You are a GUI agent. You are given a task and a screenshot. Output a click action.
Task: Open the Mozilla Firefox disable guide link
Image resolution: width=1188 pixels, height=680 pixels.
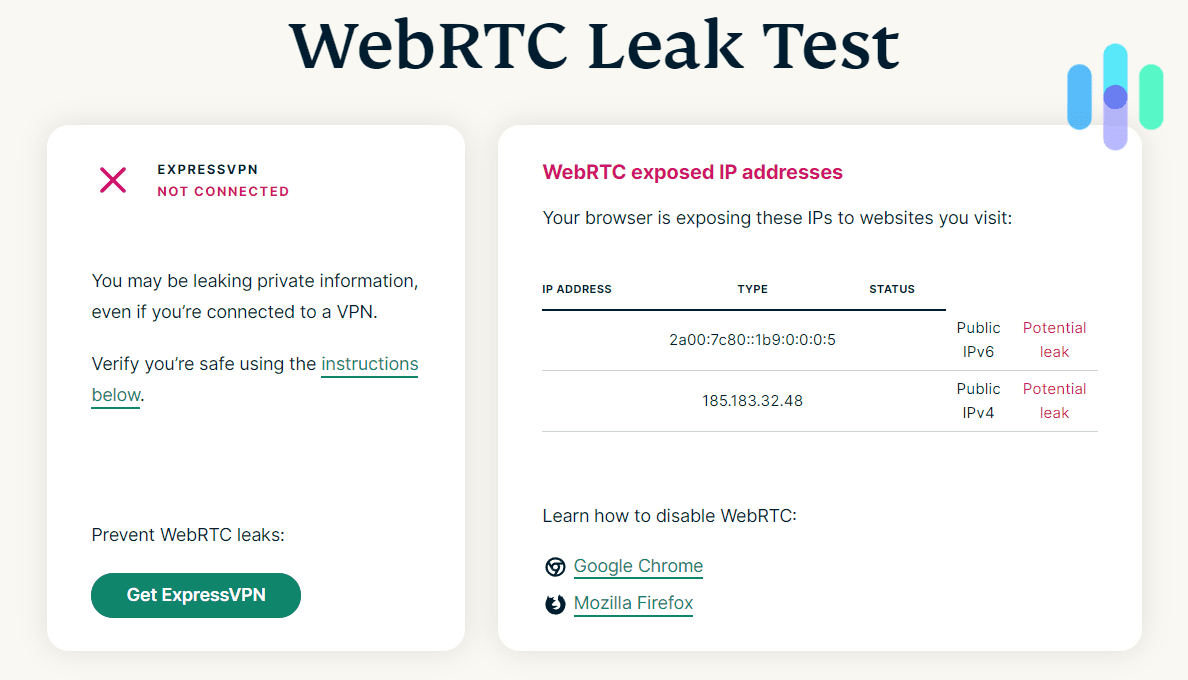coord(633,603)
